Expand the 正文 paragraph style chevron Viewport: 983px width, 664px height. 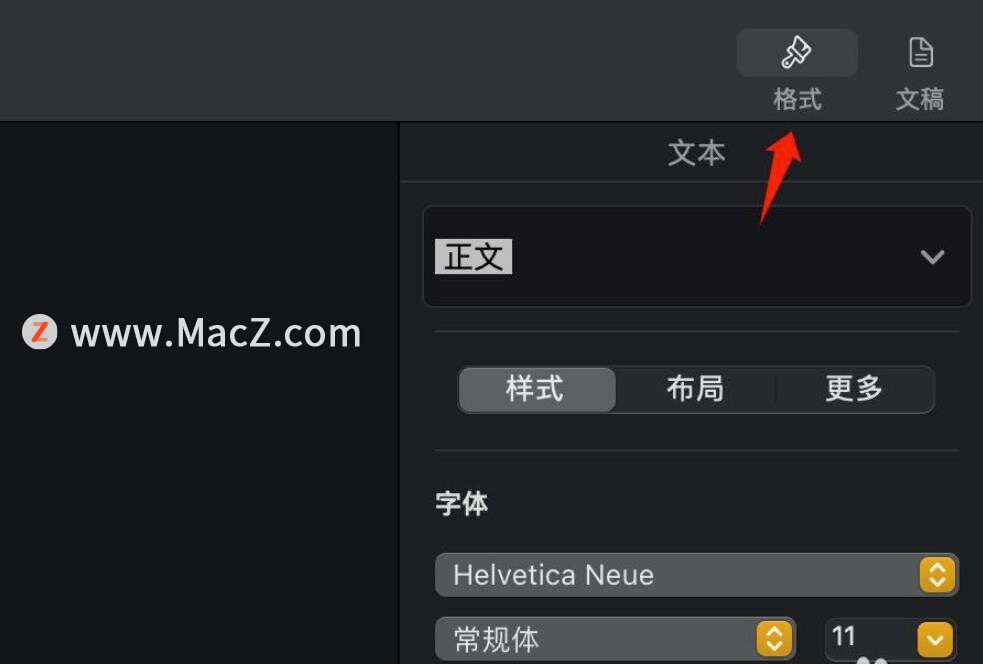pos(932,256)
